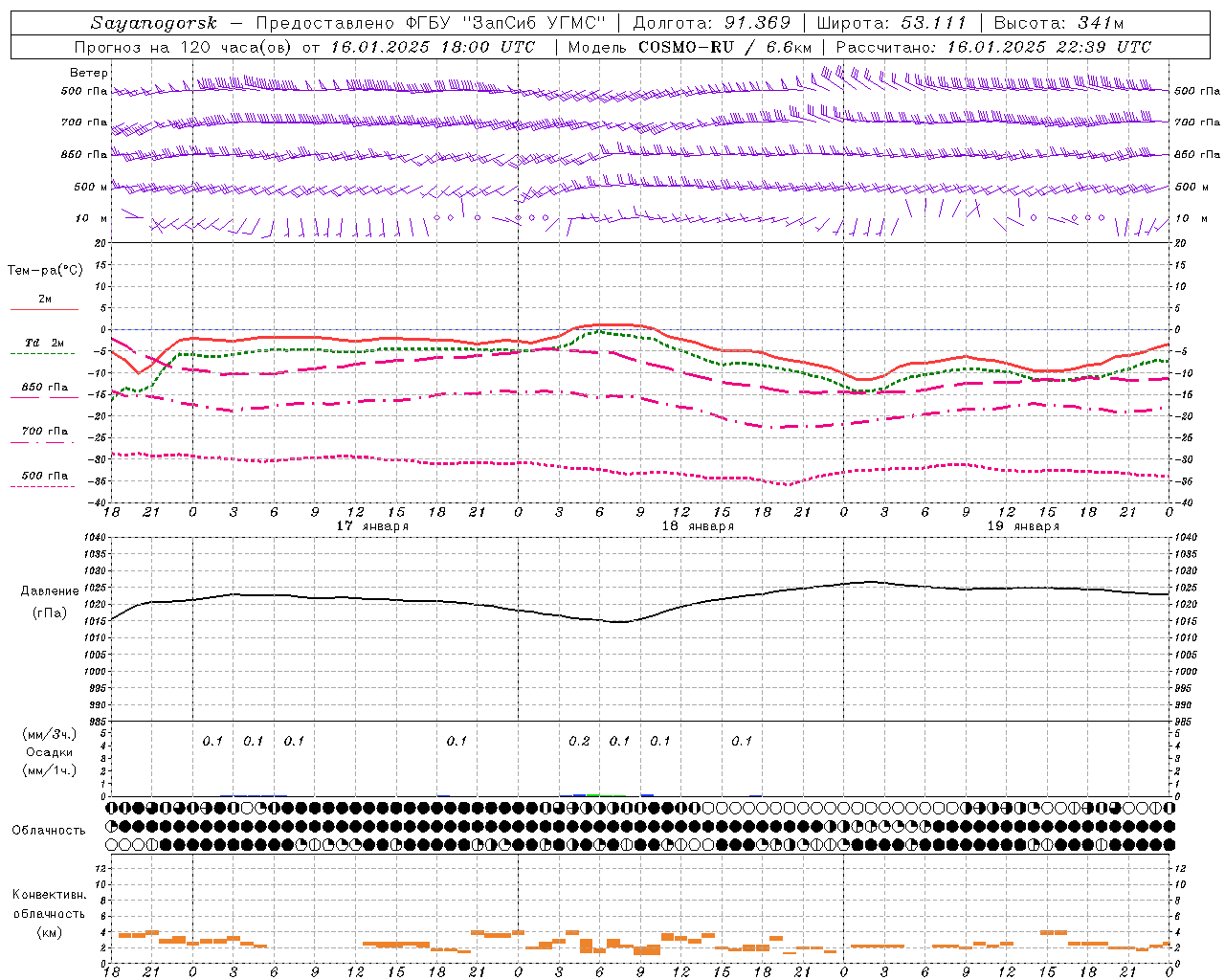The height and width of the screenshot is (980, 1225).
Task: Click the 'Модель COSMO-RU / 6.6км' label
Action: pos(690,47)
